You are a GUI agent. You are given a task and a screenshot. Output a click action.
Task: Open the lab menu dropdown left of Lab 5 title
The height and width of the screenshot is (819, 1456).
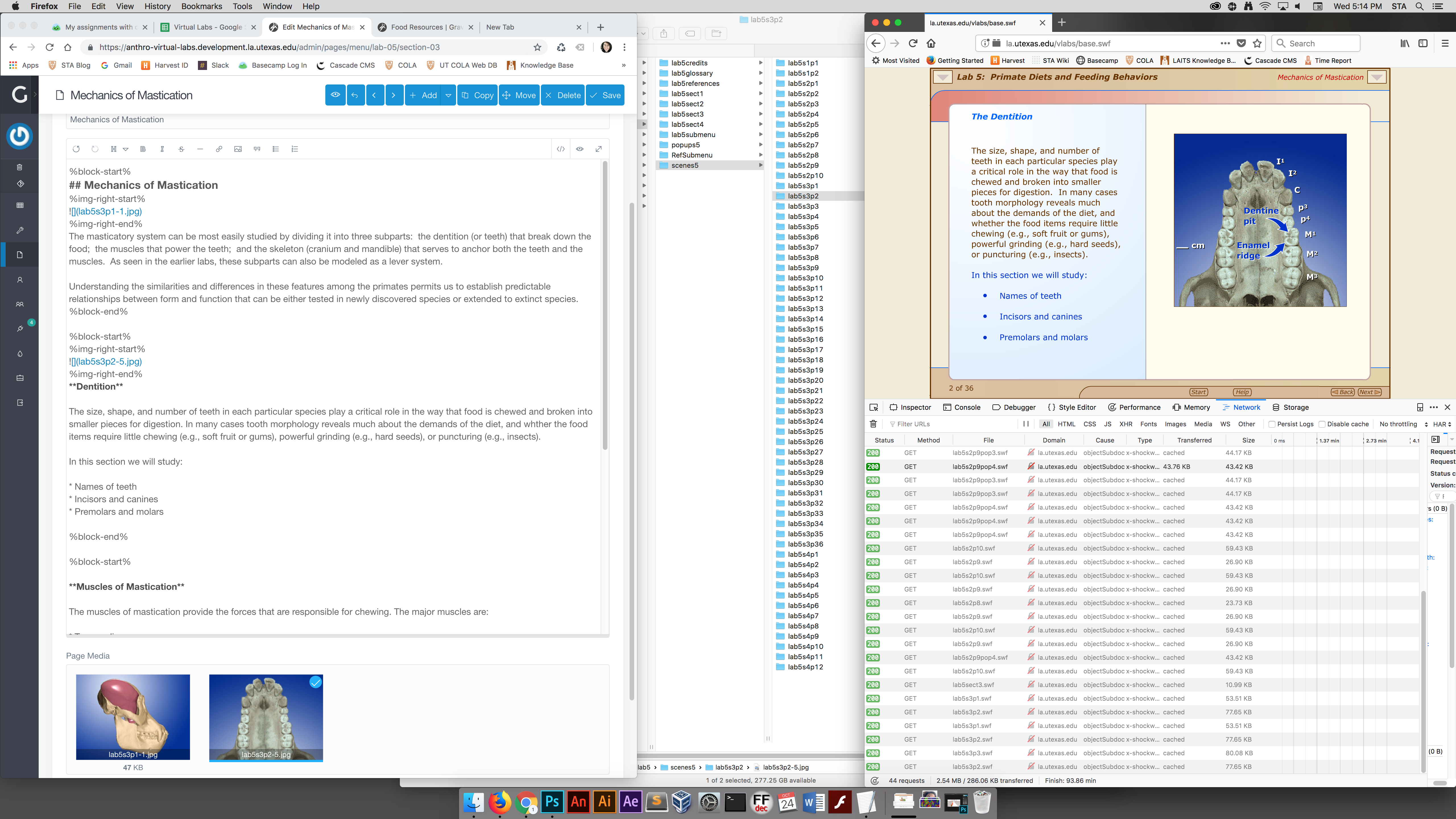click(942, 77)
